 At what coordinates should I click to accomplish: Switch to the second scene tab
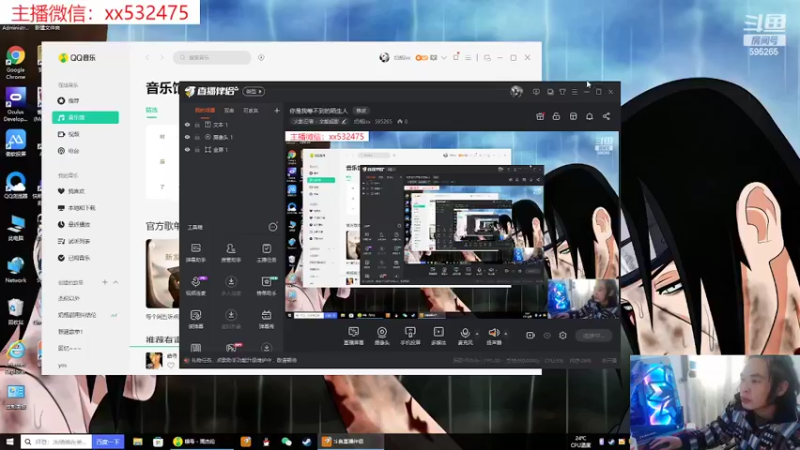(229, 110)
